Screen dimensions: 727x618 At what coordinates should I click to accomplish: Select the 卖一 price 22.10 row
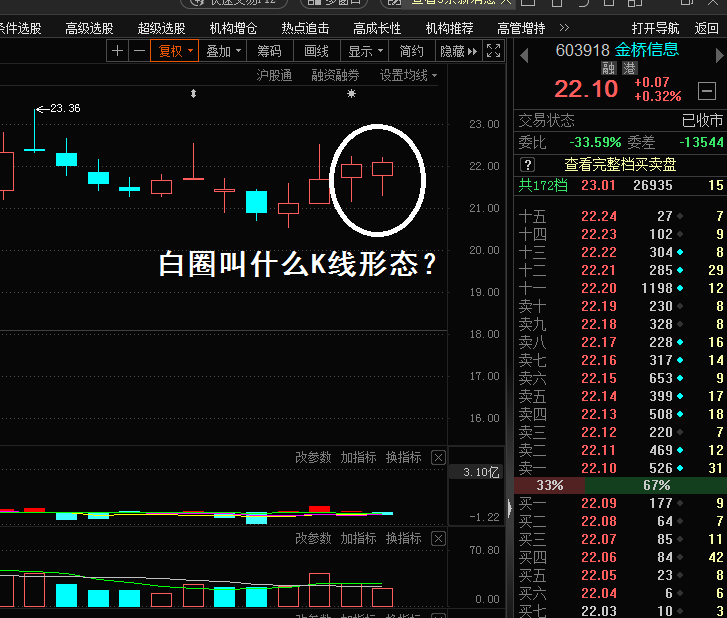(x=620, y=468)
